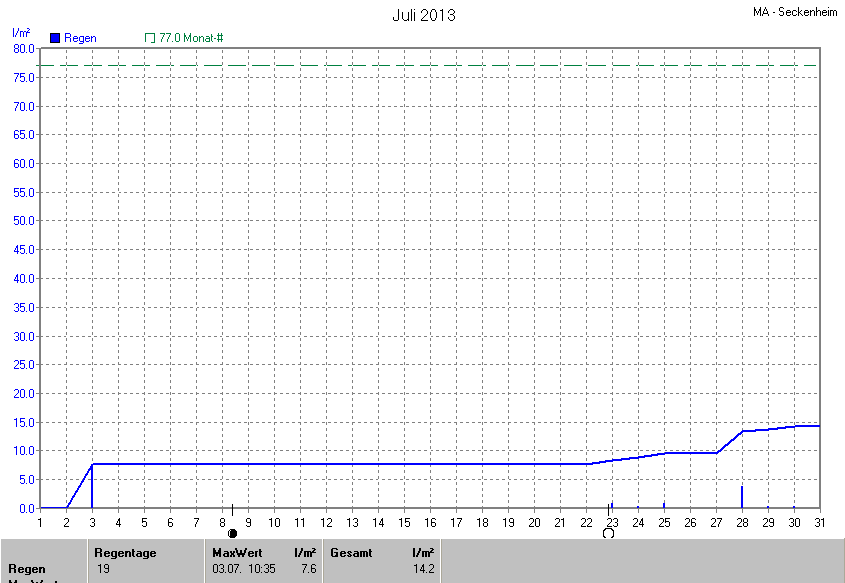845x583 pixels.
Task: Select the 'MaxWert' column header
Action: [236, 552]
